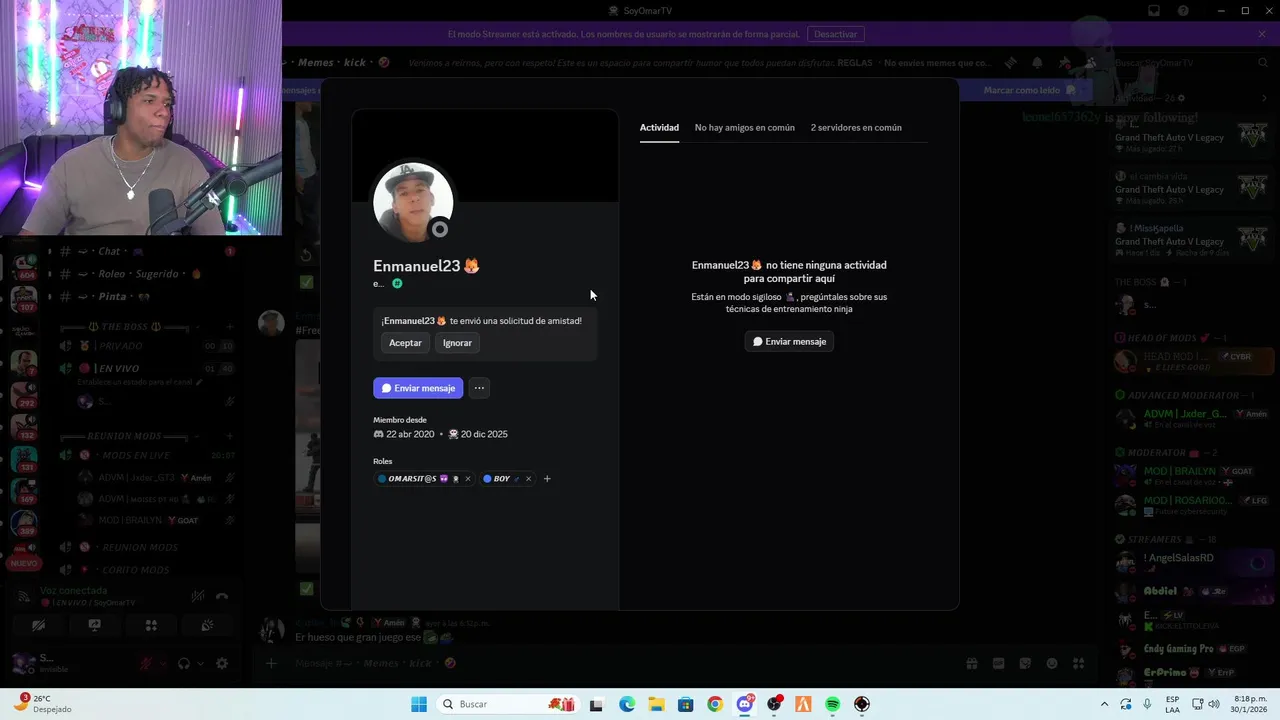Switch to the Actividad tab
This screenshot has height=720, width=1280.
[x=659, y=128]
